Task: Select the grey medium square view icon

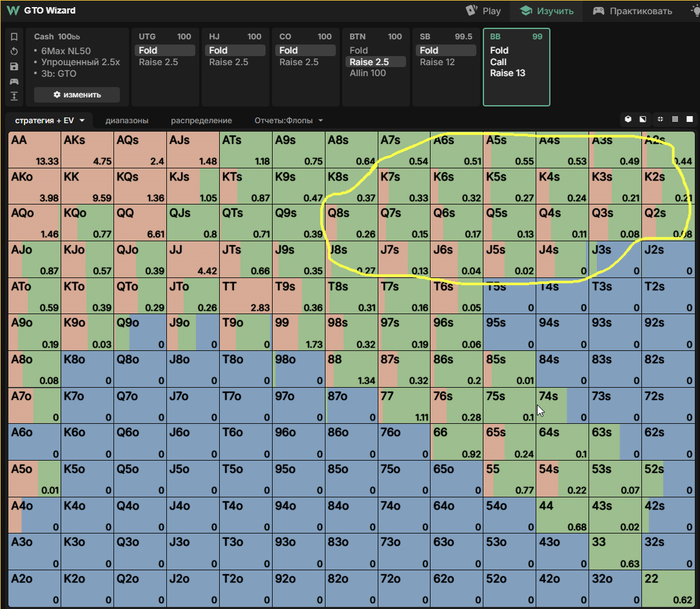Action: [x=675, y=119]
